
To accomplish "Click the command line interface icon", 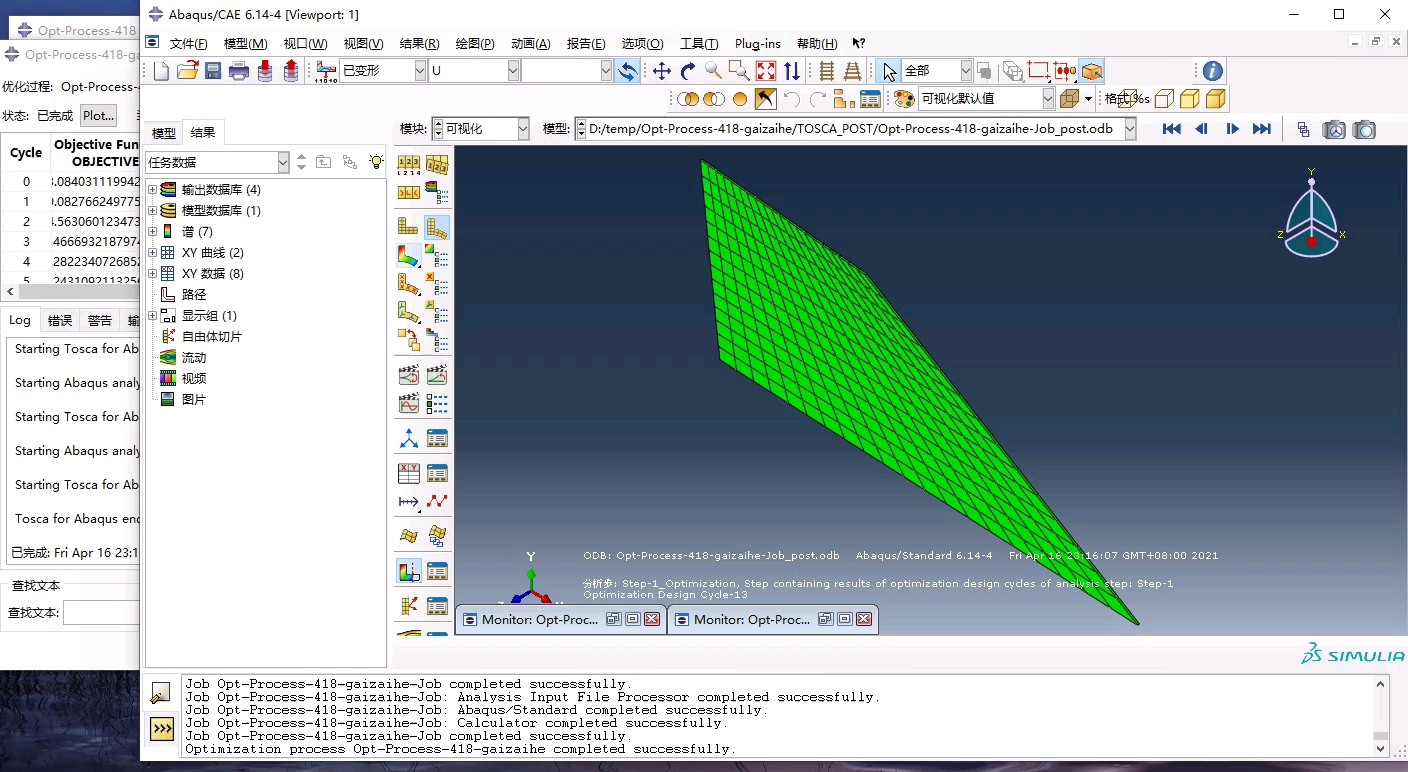I will pyautogui.click(x=162, y=729).
